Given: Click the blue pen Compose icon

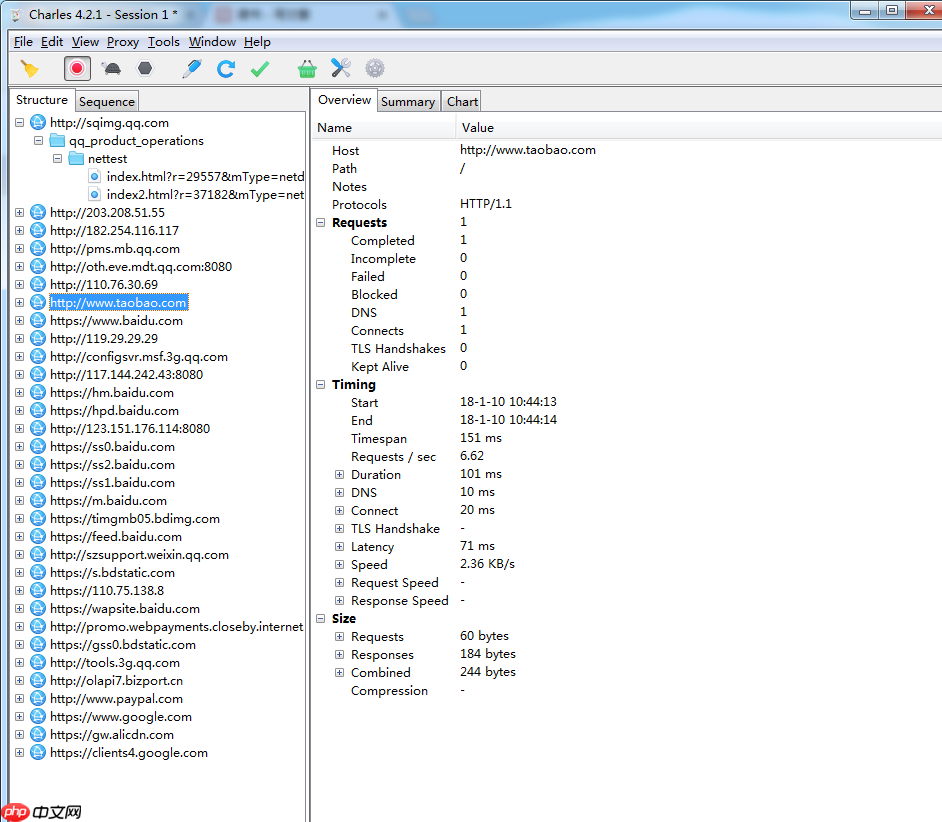Looking at the screenshot, I should coord(192,68).
